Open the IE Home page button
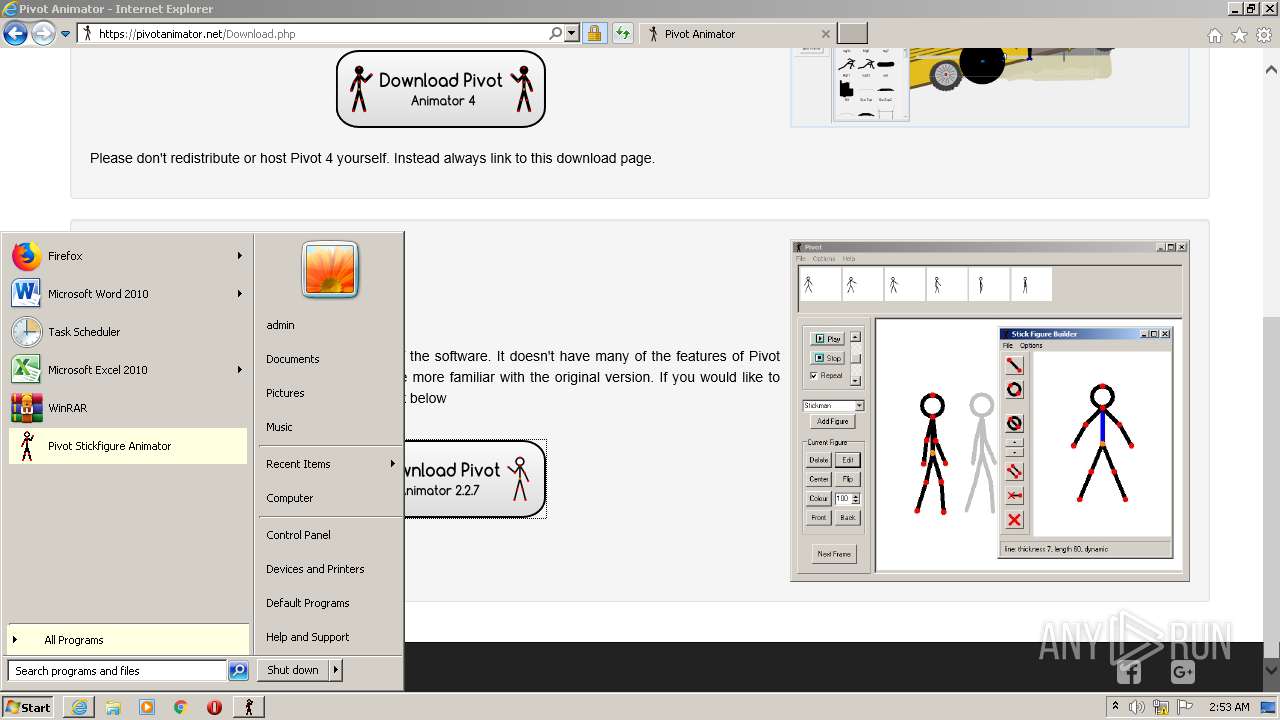 coord(1214,35)
